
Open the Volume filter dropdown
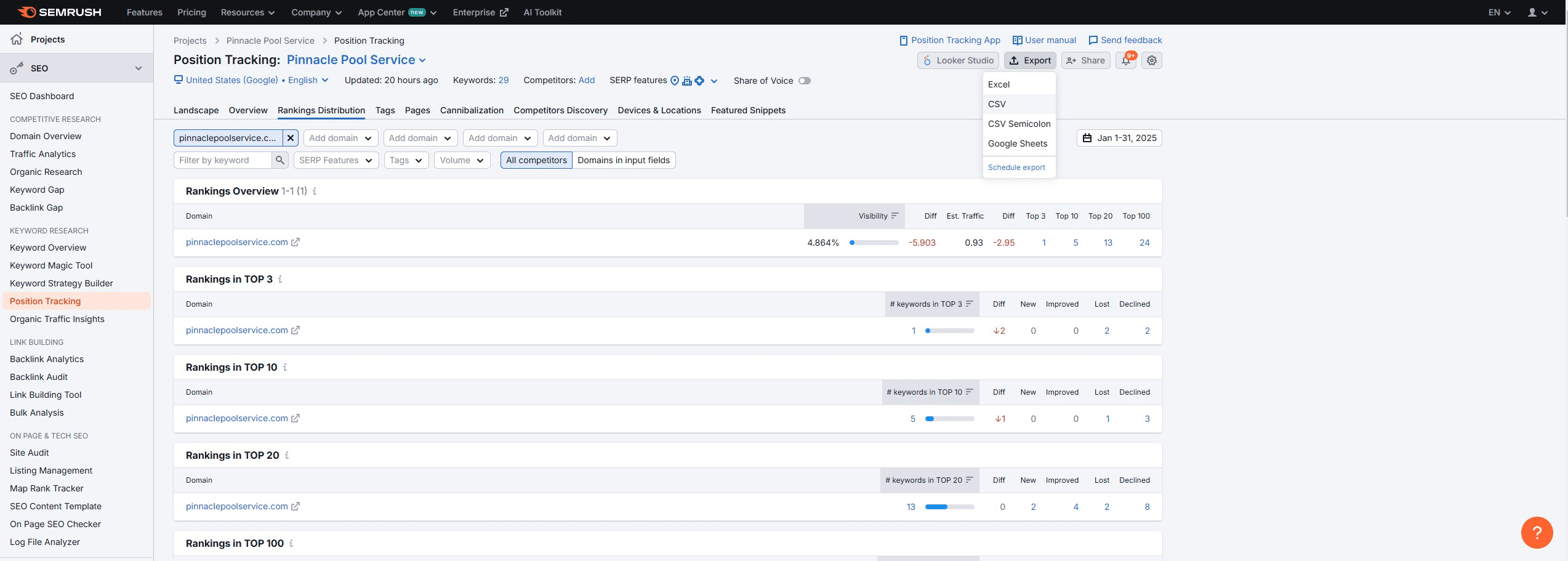pos(462,160)
